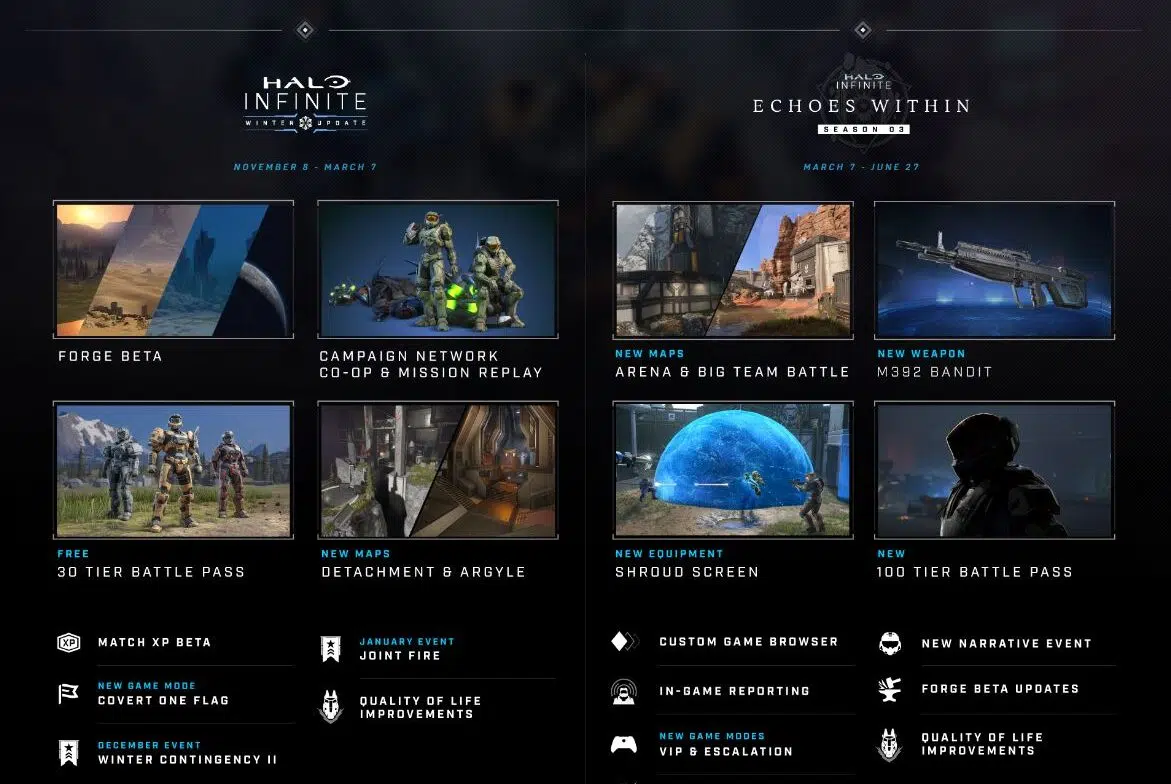This screenshot has width=1171, height=784.
Task: Open the Forge Beta thumbnail
Action: click(173, 269)
